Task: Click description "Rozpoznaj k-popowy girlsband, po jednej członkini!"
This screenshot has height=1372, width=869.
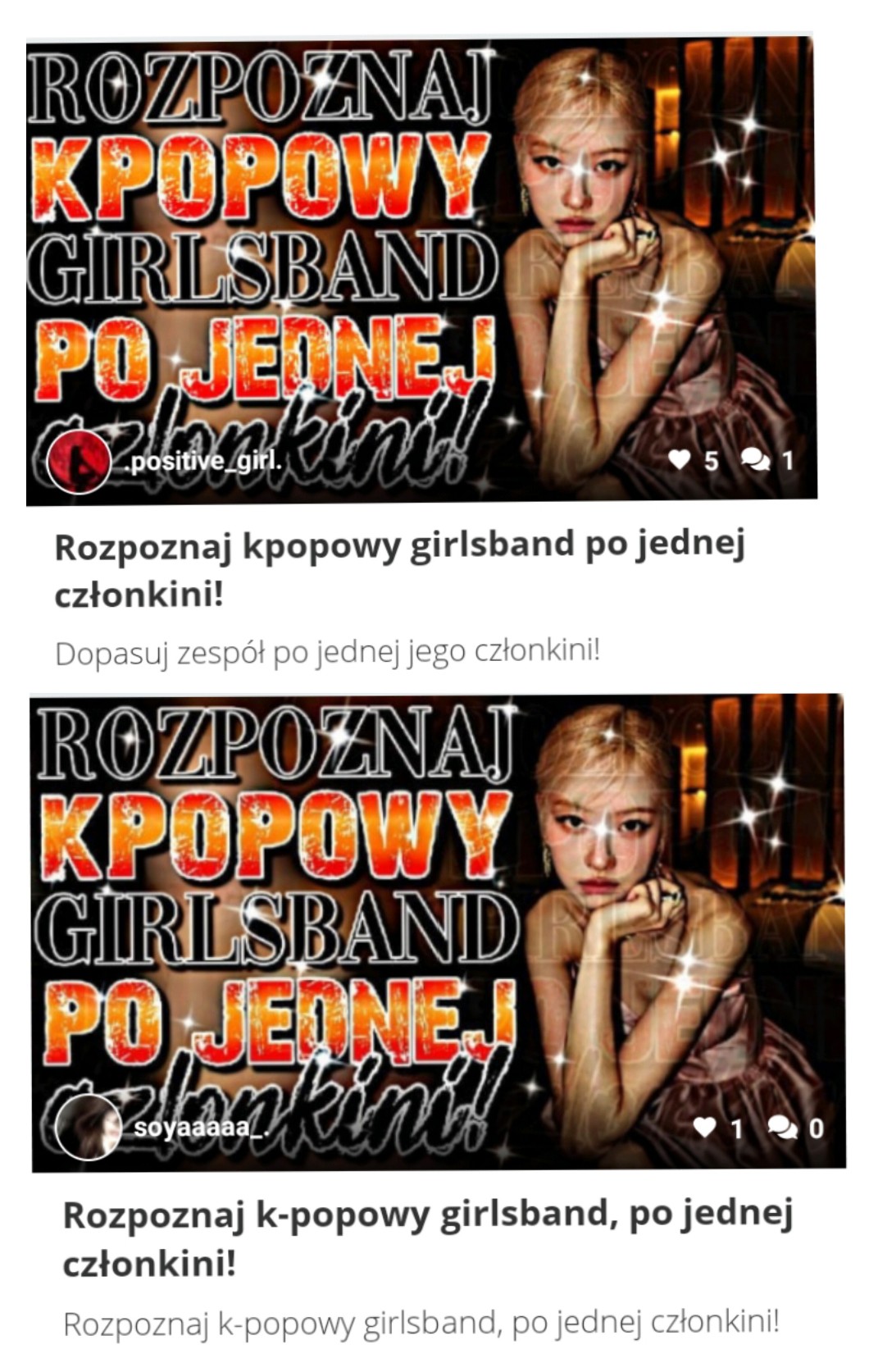Action: pyautogui.click(x=421, y=1323)
